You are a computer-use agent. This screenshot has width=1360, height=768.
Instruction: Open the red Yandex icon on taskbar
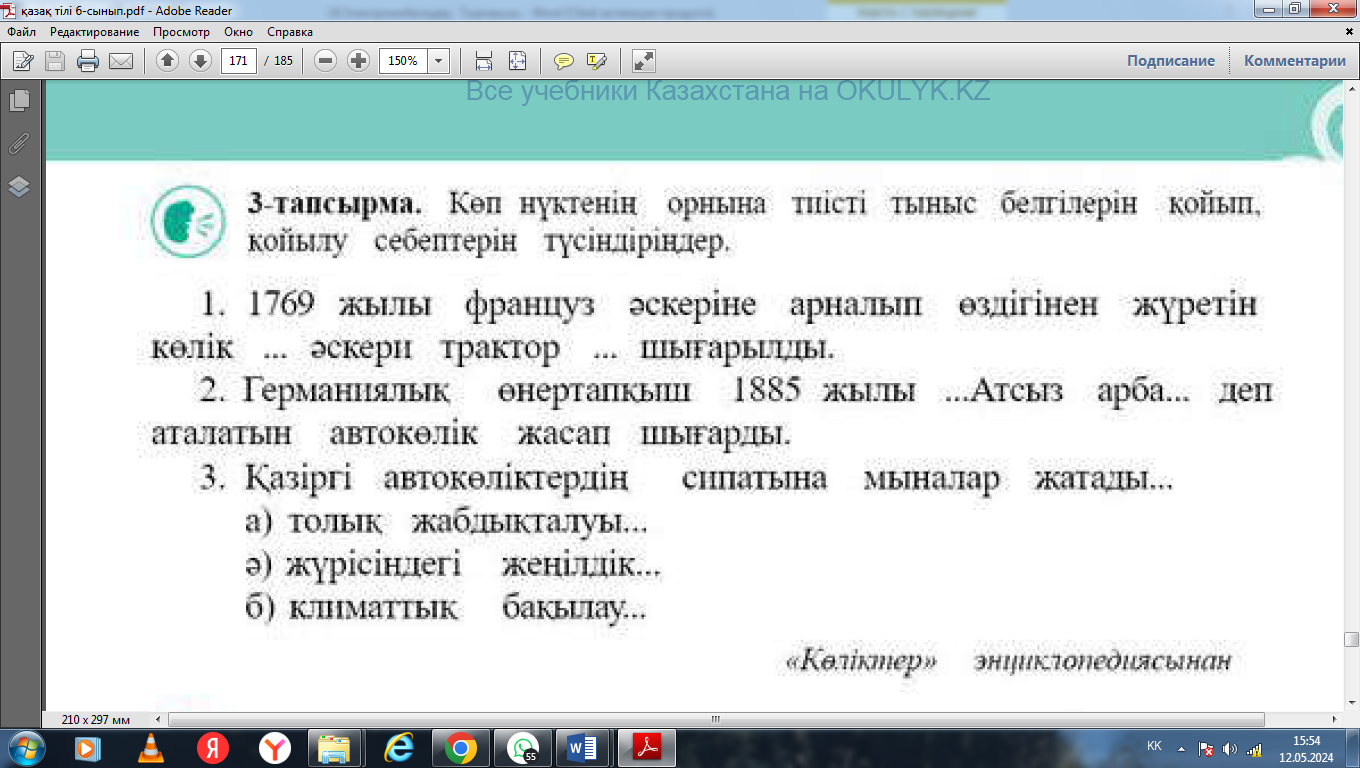[212, 748]
